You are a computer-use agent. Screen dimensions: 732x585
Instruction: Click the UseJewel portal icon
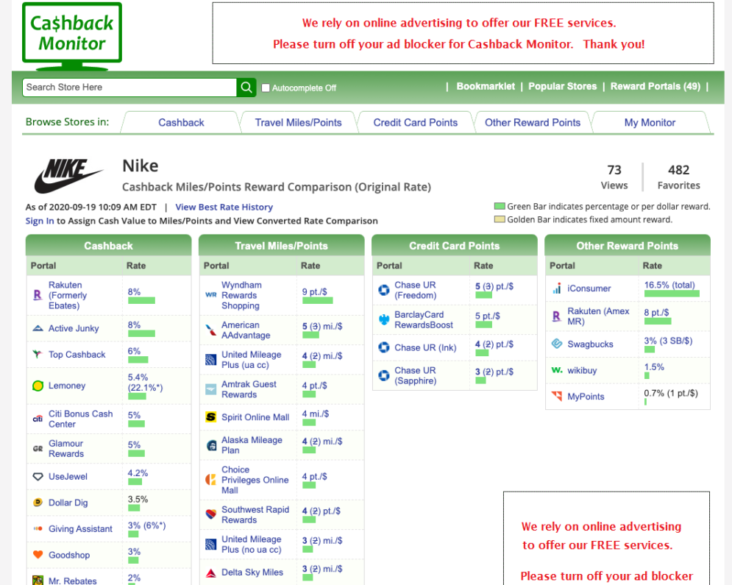(38, 477)
